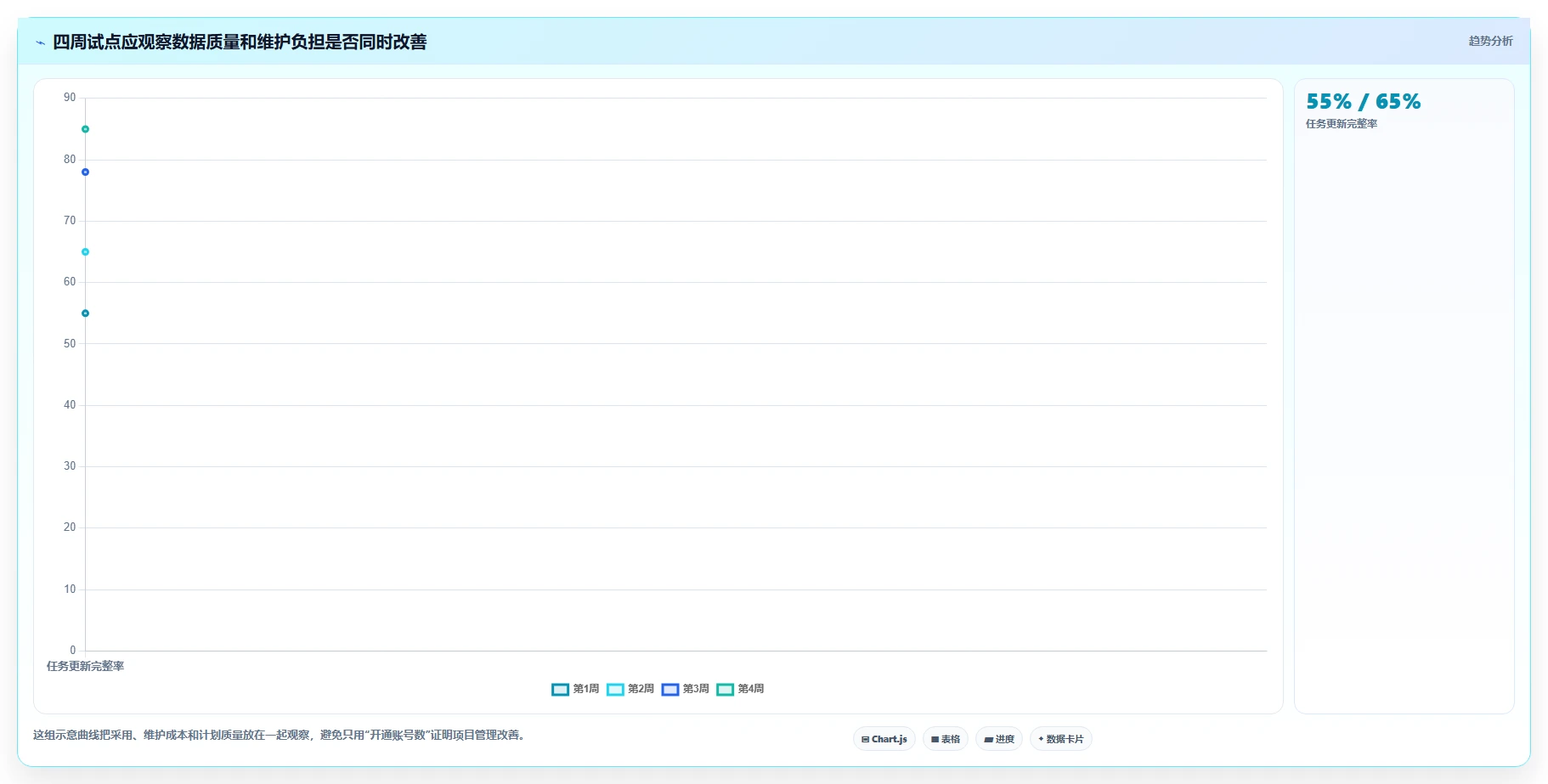Screen dimensions: 1548x784
Task: Click the trend icon beside the title
Action: click(x=40, y=42)
